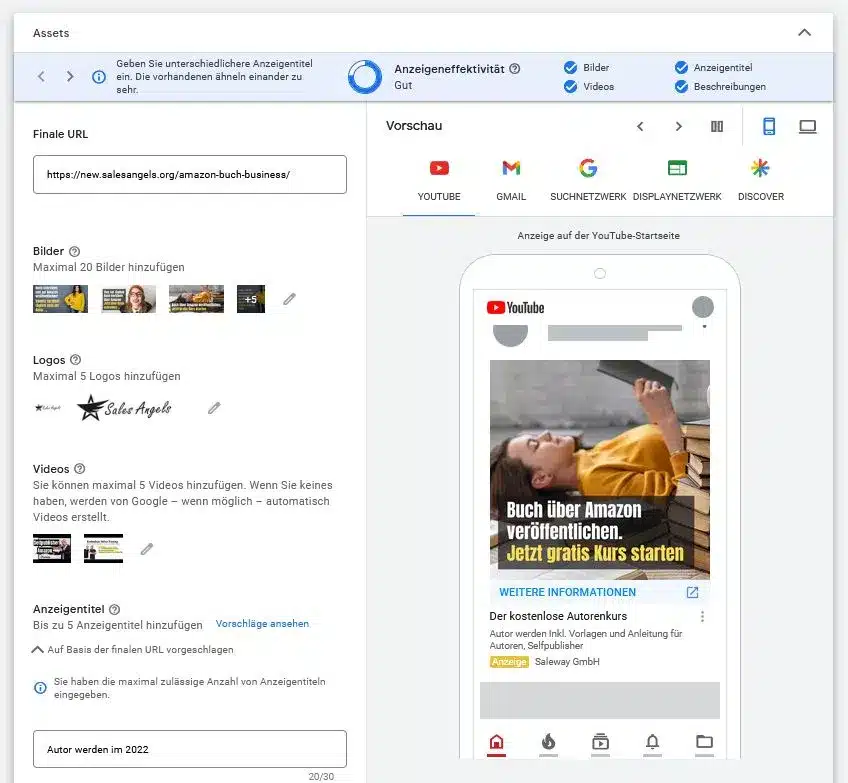Screen dimensions: 848x783
Task: Click the 'Maximal 5 Logos hinzufügen' text
Action: [107, 376]
